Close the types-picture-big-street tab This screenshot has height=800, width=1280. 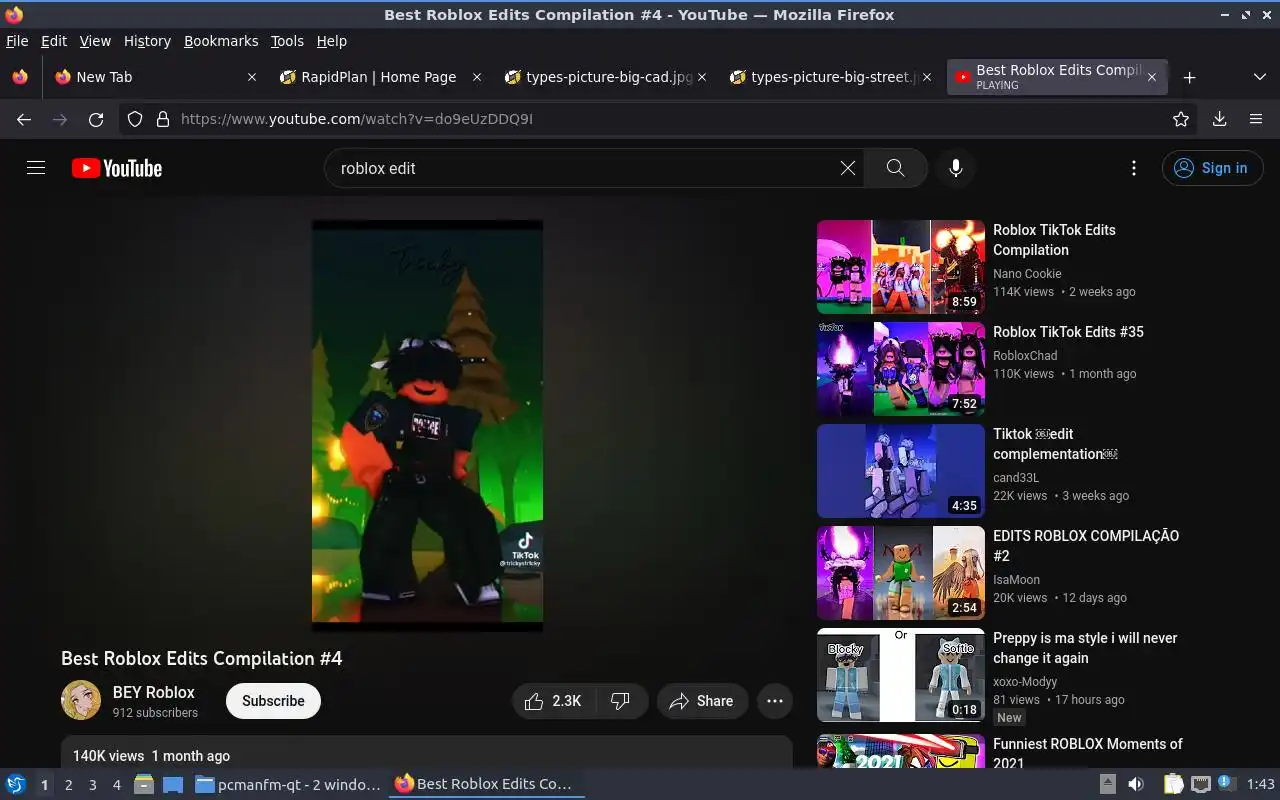coord(927,77)
